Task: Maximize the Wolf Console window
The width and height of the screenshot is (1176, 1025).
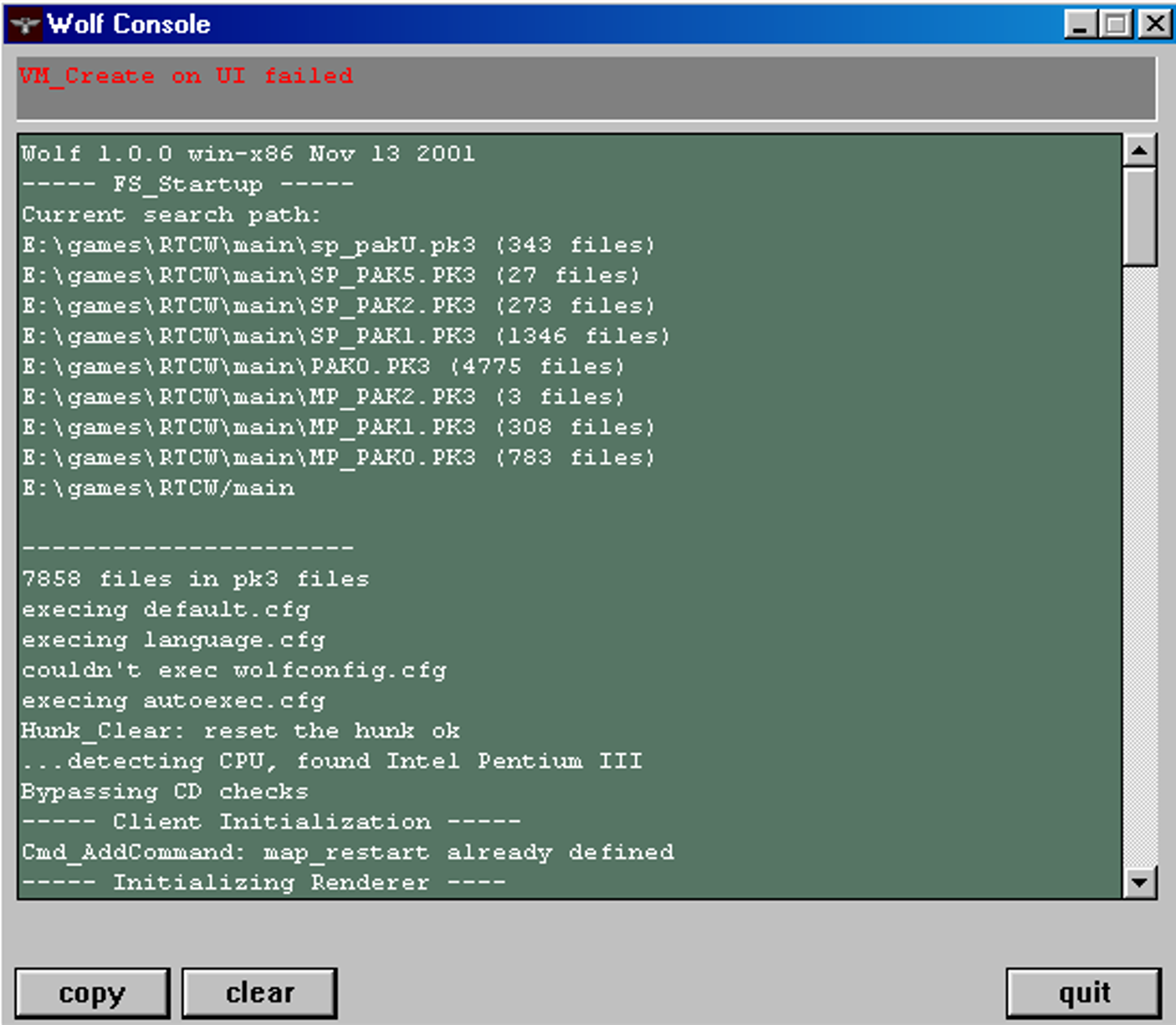Action: tap(1116, 24)
